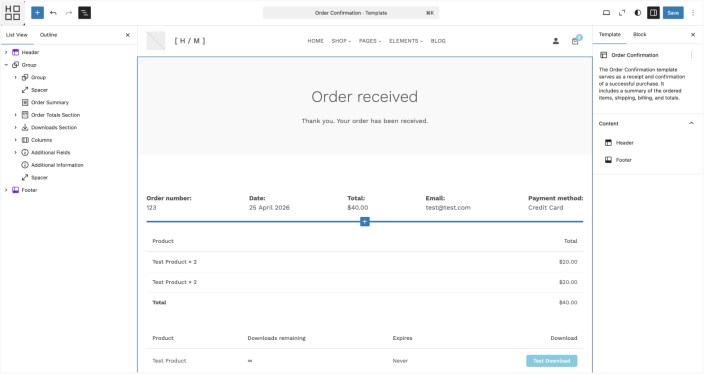Collapse the top-level Group item
This screenshot has height=374, width=704.
click(x=6, y=65)
